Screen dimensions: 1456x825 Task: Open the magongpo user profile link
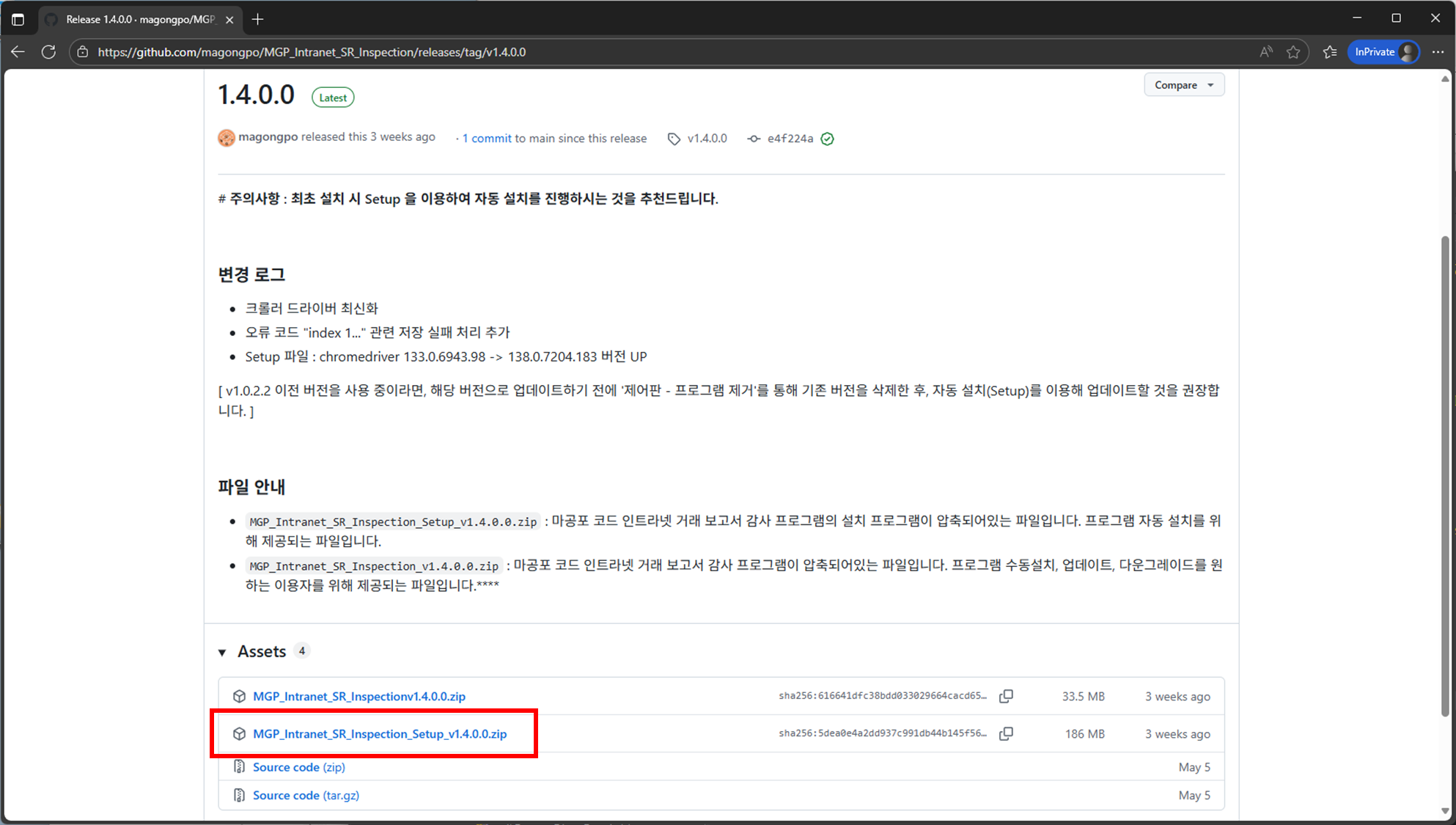(x=268, y=137)
